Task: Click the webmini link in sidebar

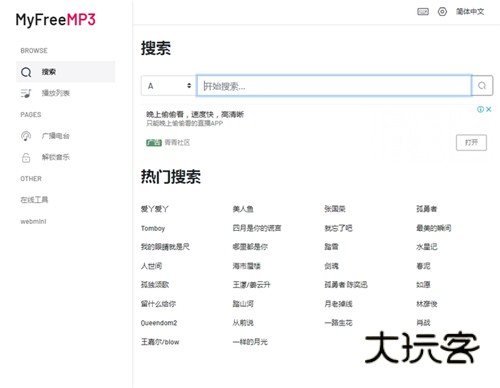Action: click(x=33, y=221)
